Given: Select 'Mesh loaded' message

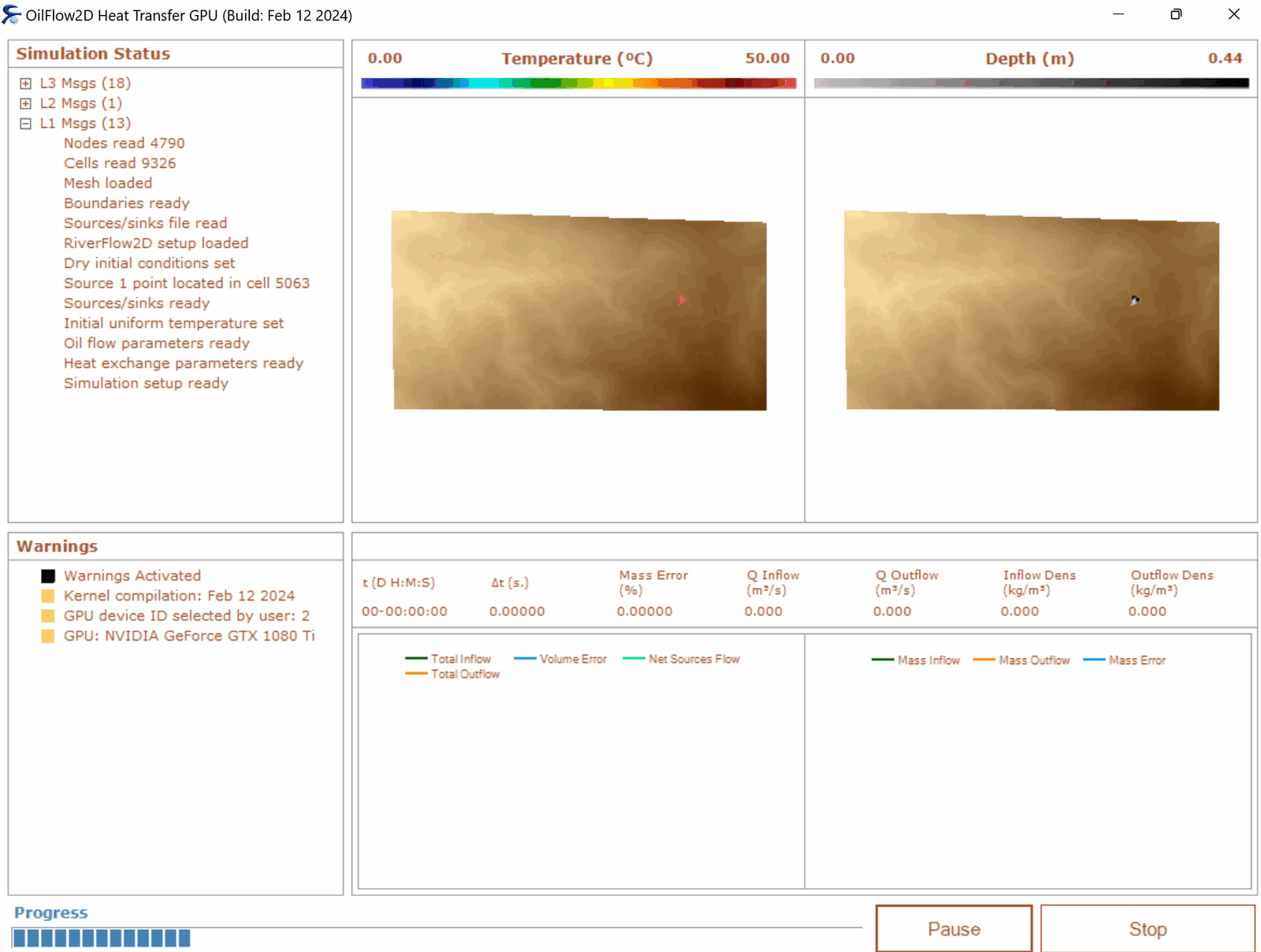Looking at the screenshot, I should point(108,184).
